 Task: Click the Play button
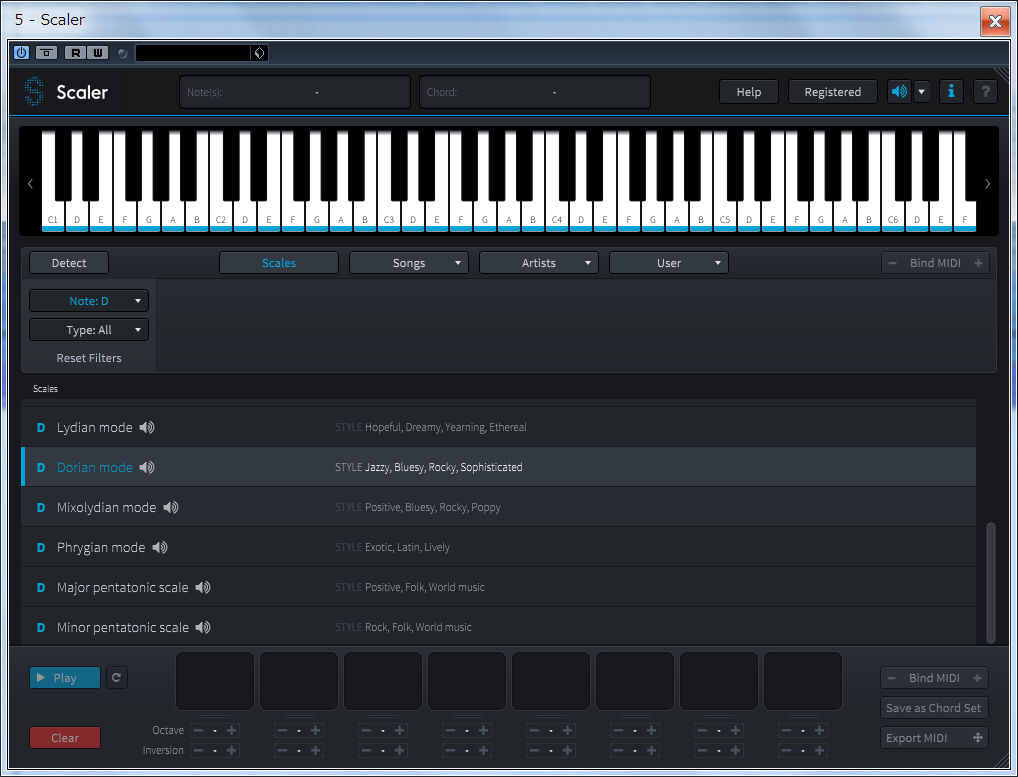[x=65, y=678]
